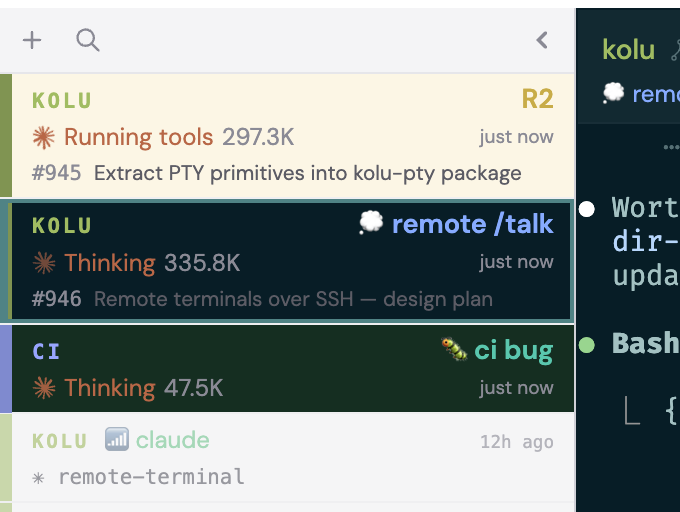Click the CI heading

pos(46,351)
